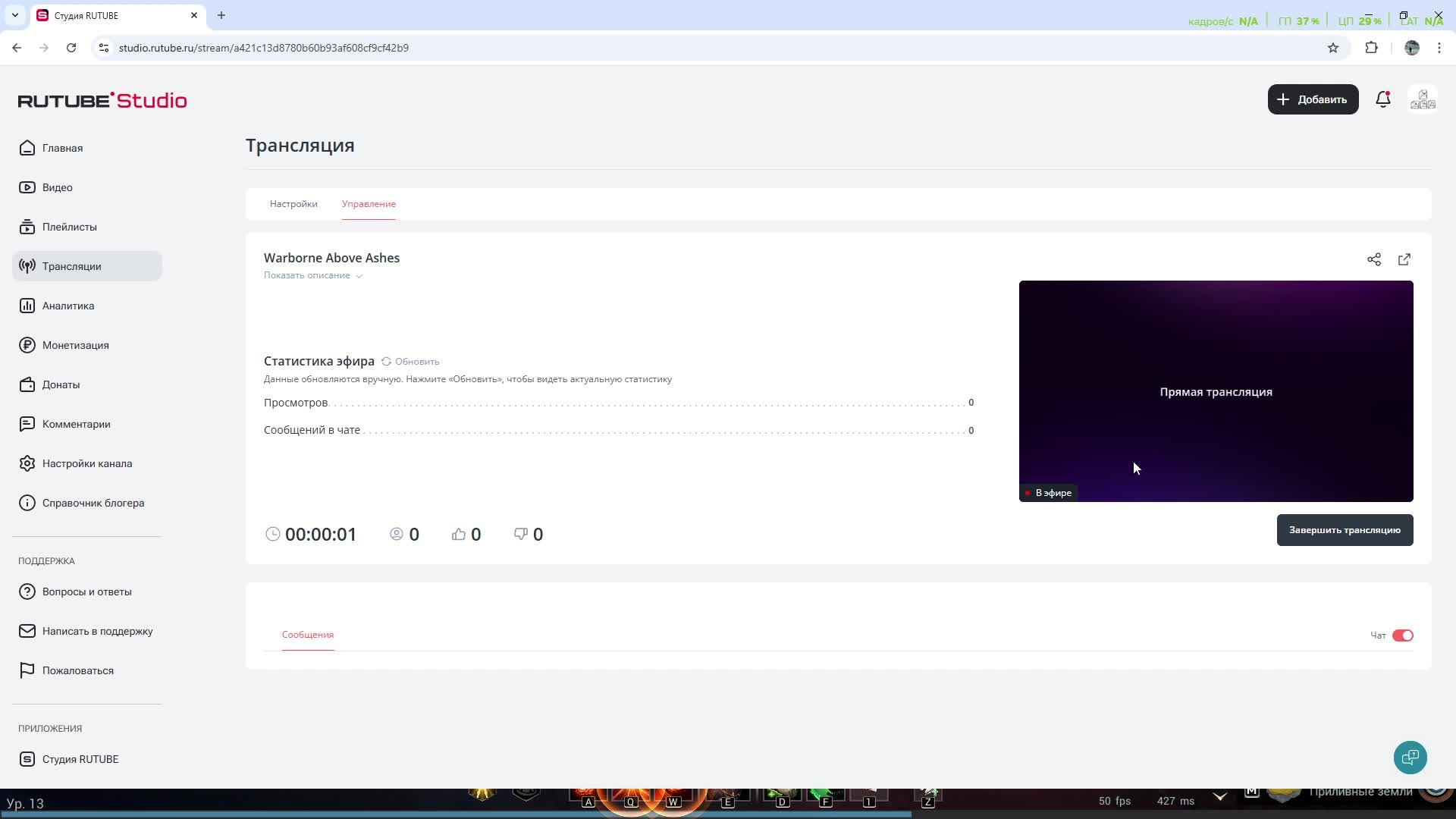Click the share icon for the stream
1456x819 pixels.
pyautogui.click(x=1373, y=259)
